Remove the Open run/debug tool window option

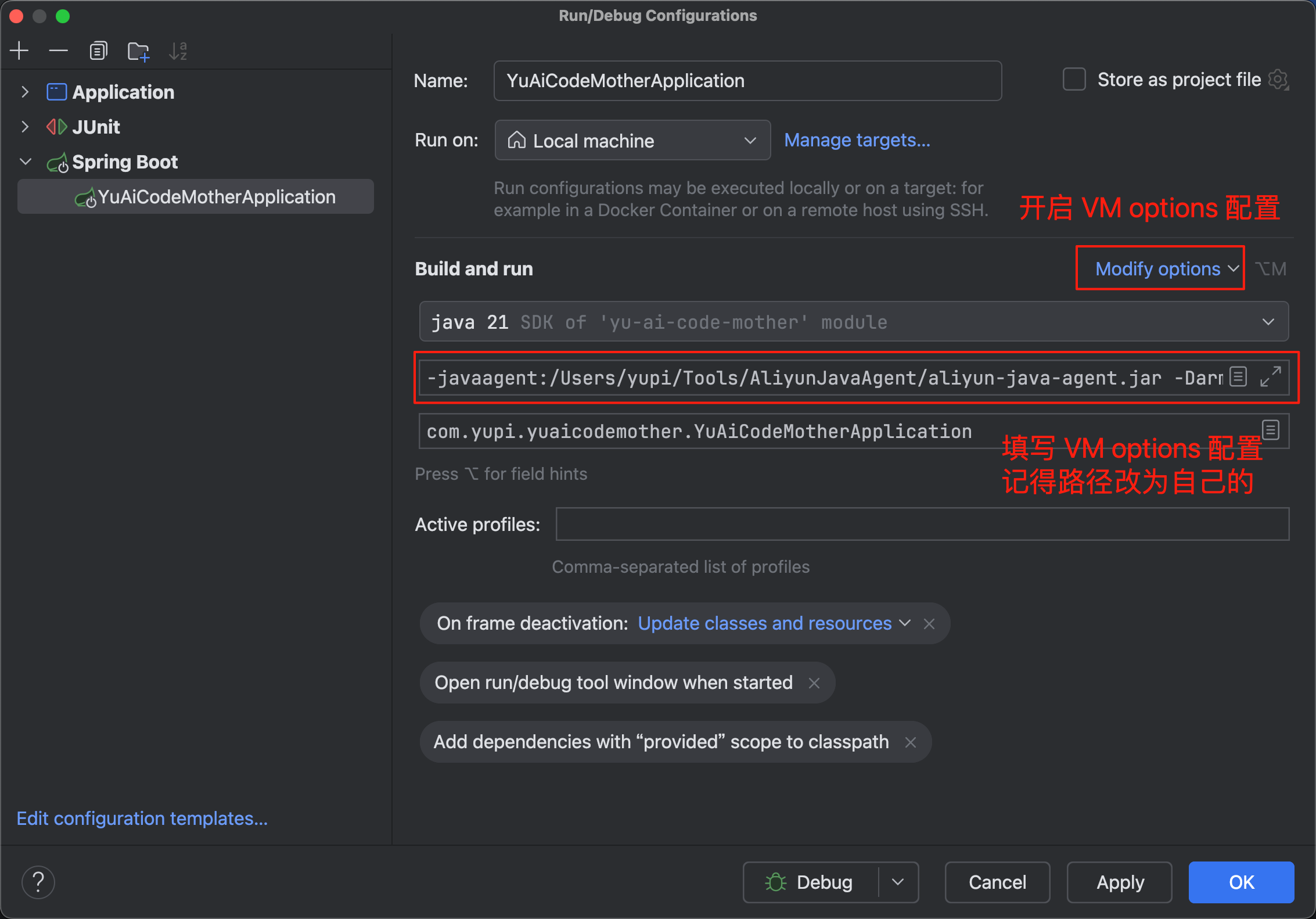[x=814, y=683]
